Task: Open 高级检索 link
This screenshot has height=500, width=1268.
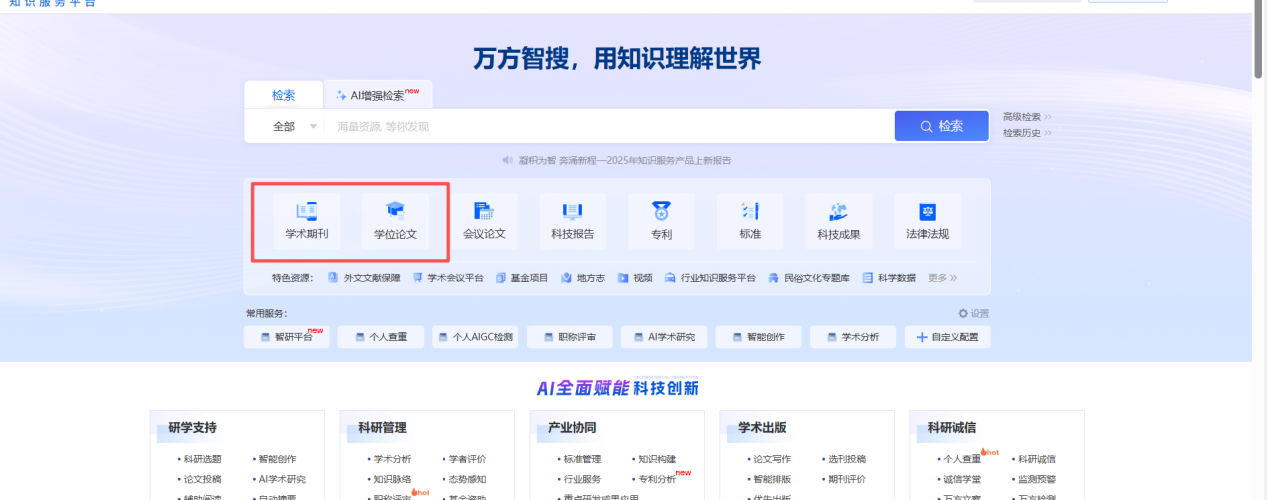Action: pyautogui.click(x=1027, y=117)
